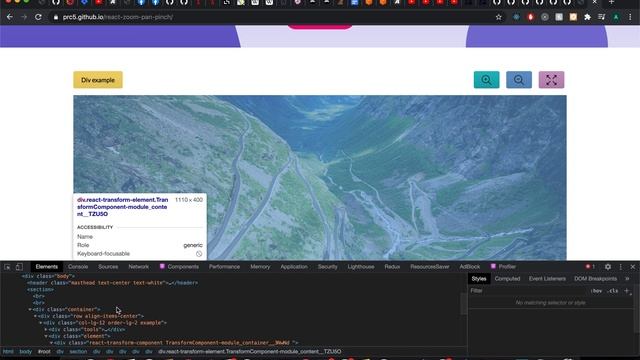Open the AdBlock DevTools tab

point(469,267)
